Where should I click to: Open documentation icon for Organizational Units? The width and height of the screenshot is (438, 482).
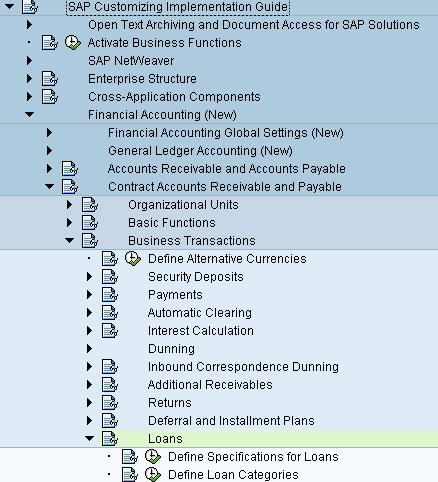click(x=90, y=205)
